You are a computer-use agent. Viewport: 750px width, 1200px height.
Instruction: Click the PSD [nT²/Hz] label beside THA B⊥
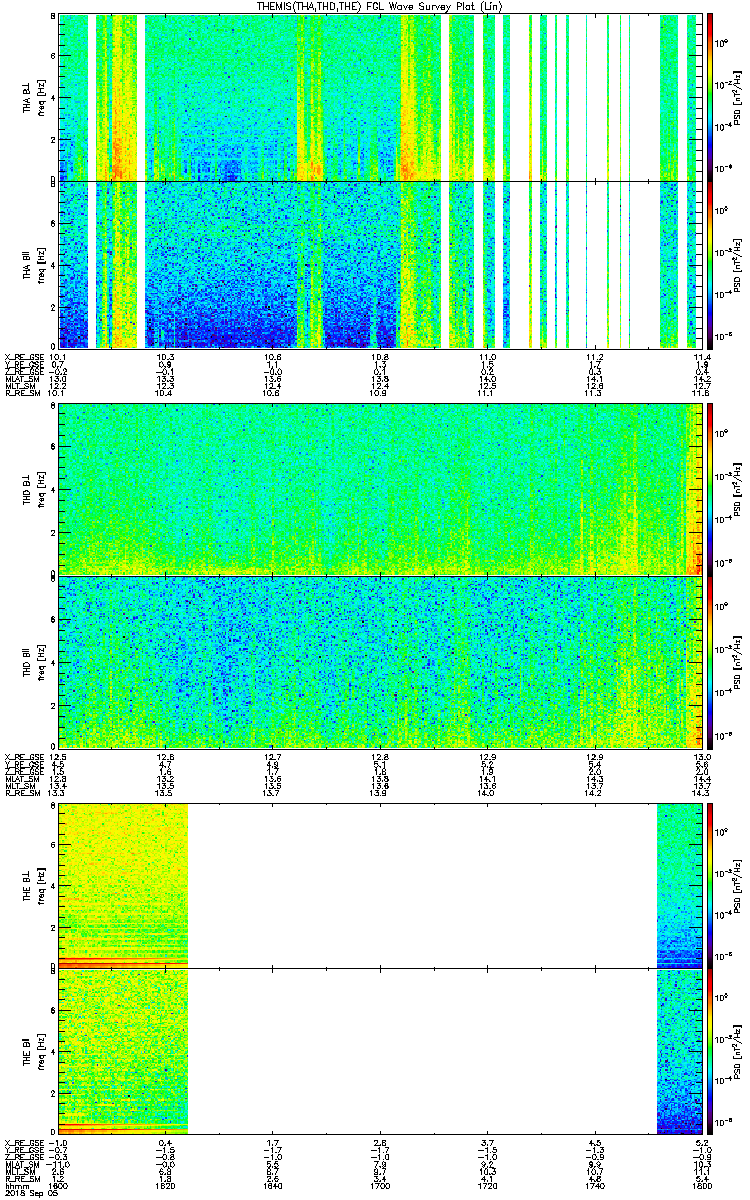(737, 97)
